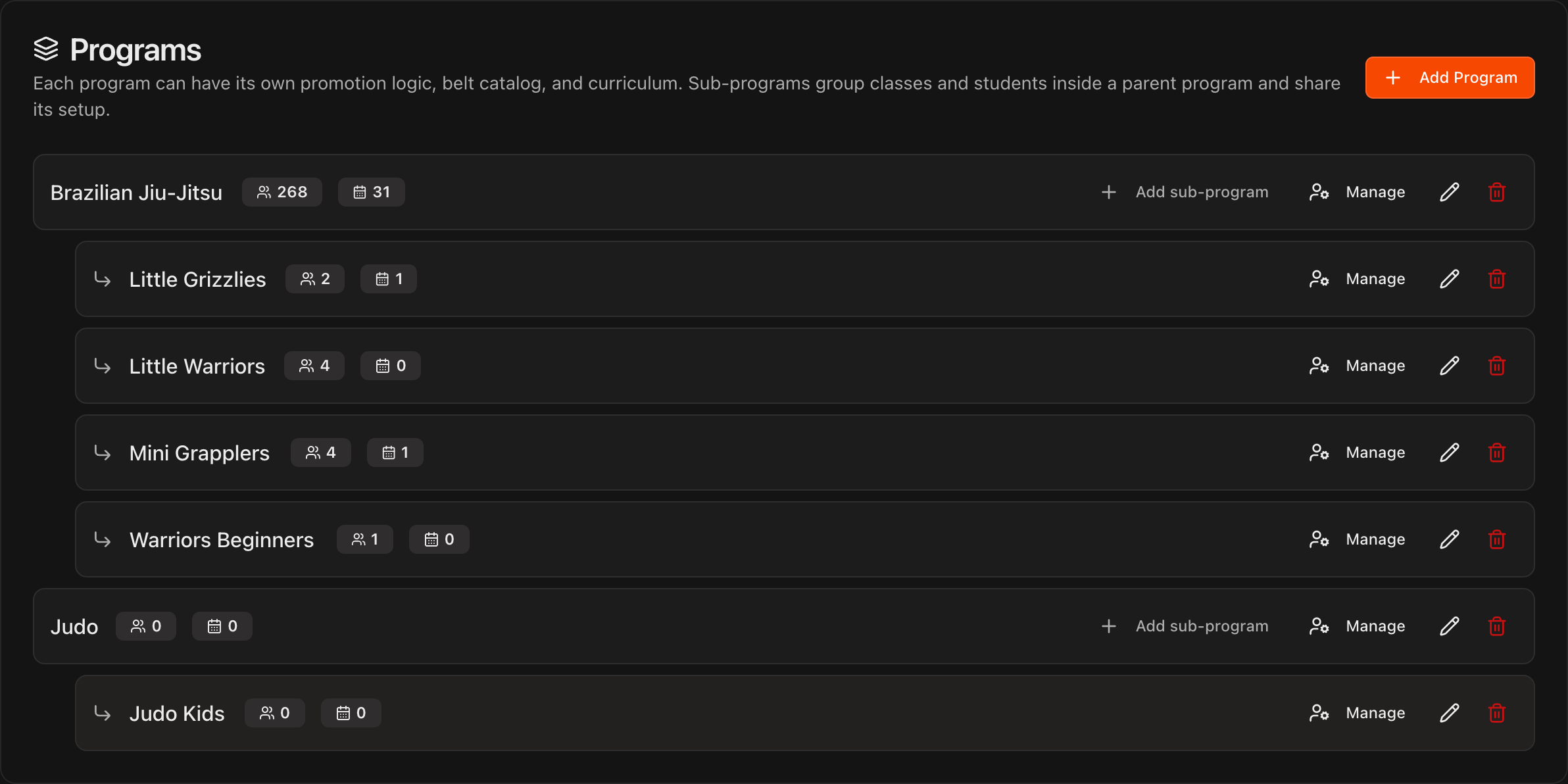
Task: Click the 268 students badge
Action: [x=282, y=192]
